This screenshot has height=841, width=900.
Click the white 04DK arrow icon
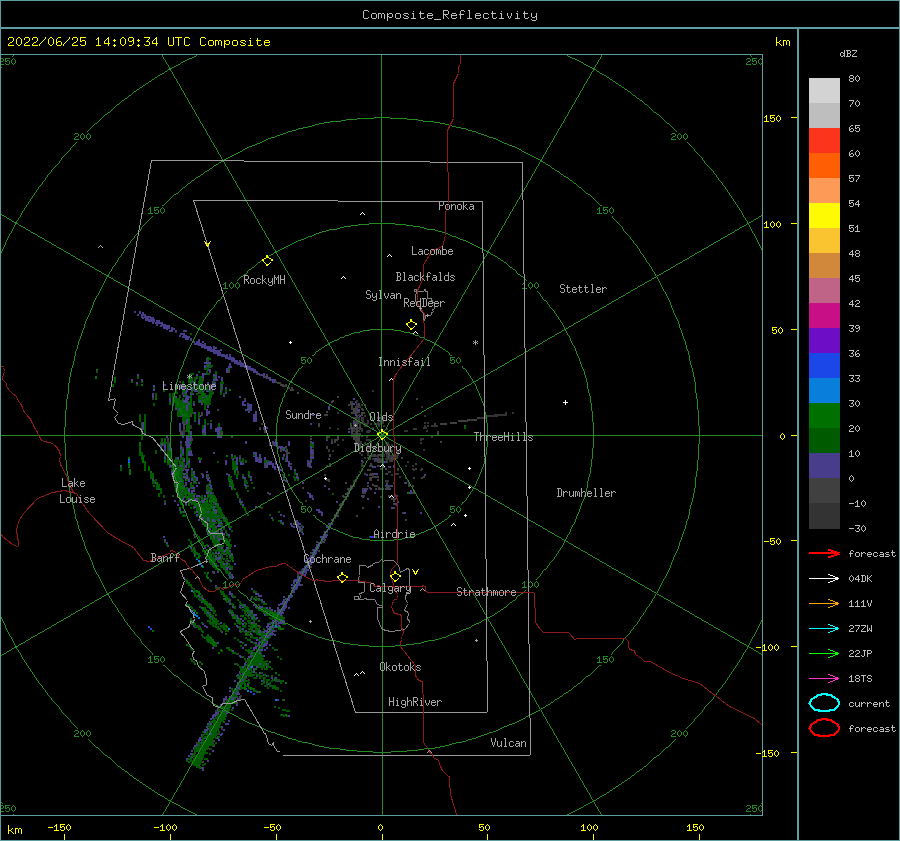824,578
